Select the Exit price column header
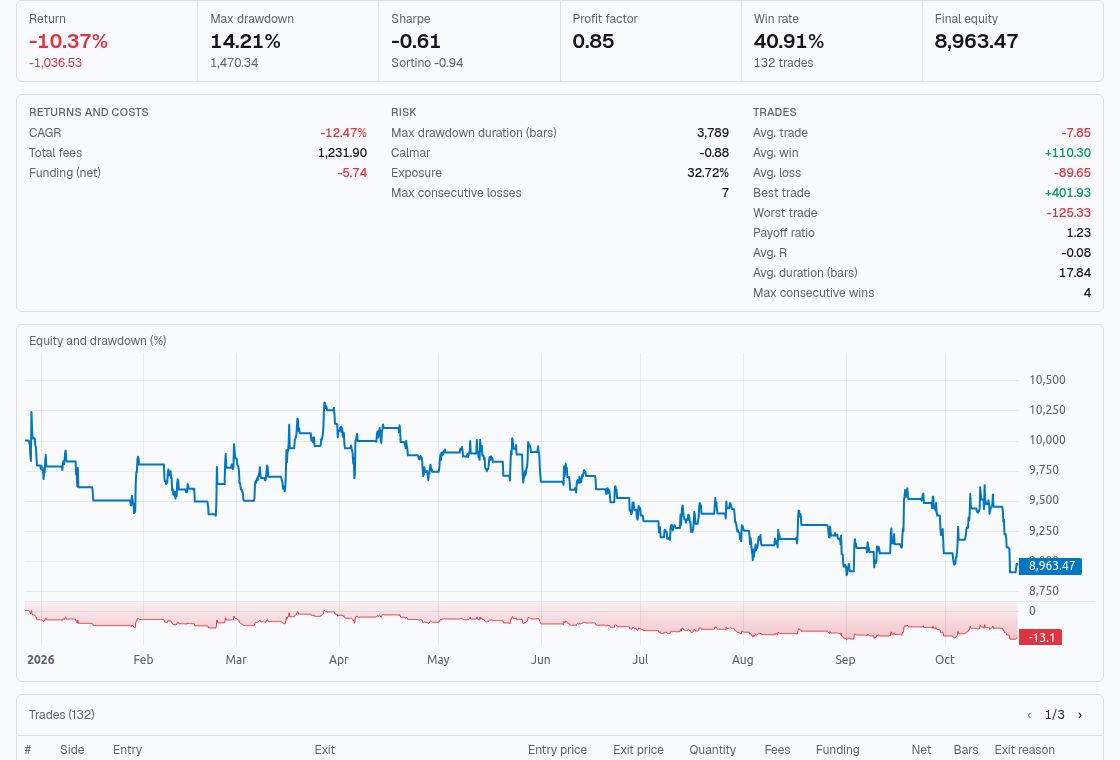 coord(638,750)
